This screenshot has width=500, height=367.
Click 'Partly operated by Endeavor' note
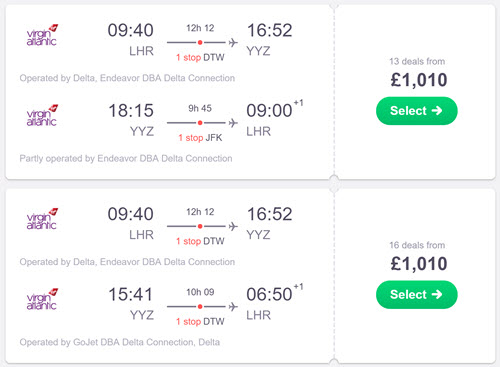click(x=126, y=159)
